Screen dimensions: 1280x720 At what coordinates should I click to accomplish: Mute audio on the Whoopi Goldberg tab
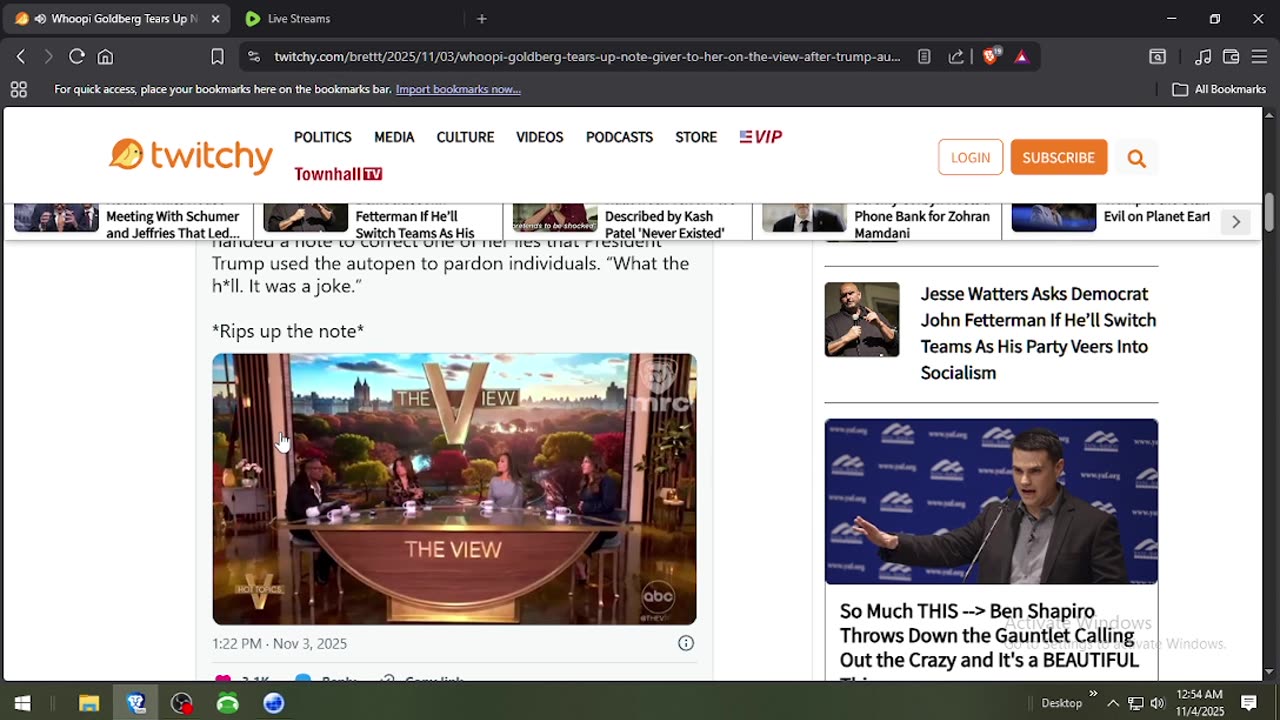39,18
